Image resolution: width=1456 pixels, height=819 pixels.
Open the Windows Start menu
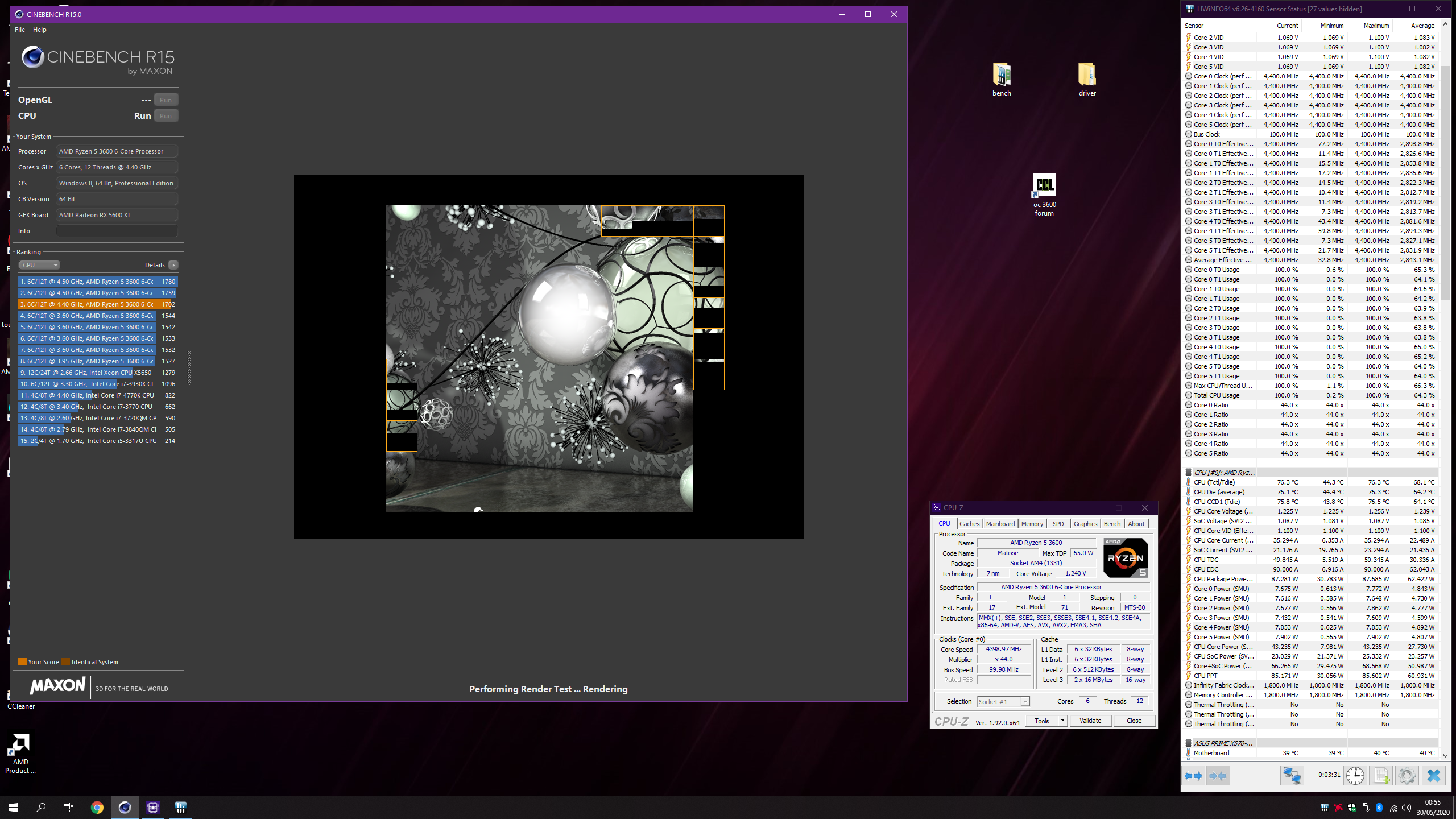pyautogui.click(x=14, y=807)
